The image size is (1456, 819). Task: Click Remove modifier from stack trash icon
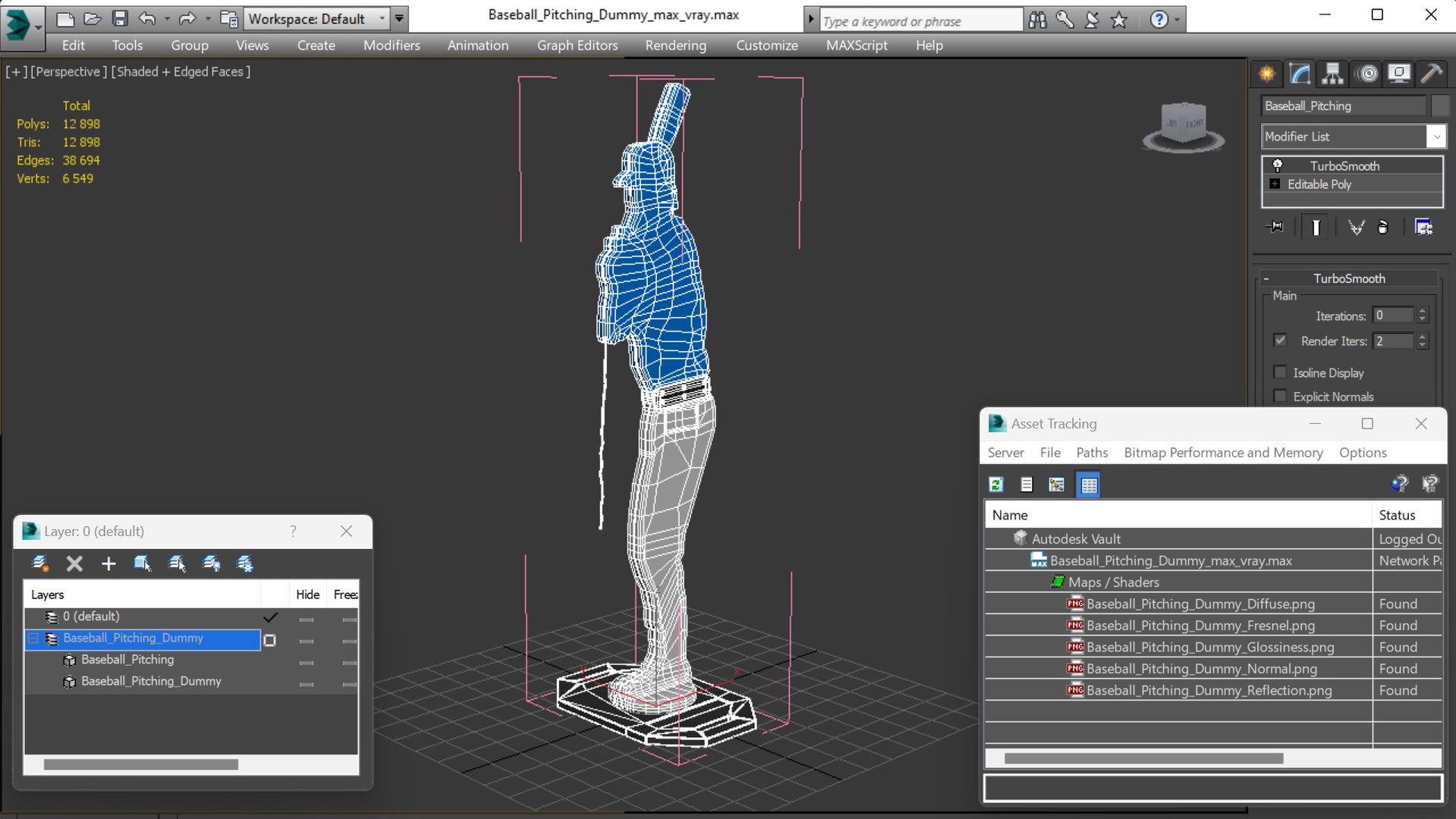tap(1382, 227)
